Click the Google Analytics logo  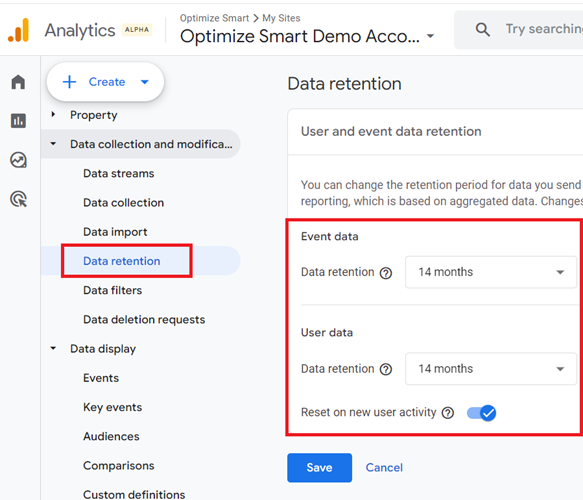[x=19, y=30]
